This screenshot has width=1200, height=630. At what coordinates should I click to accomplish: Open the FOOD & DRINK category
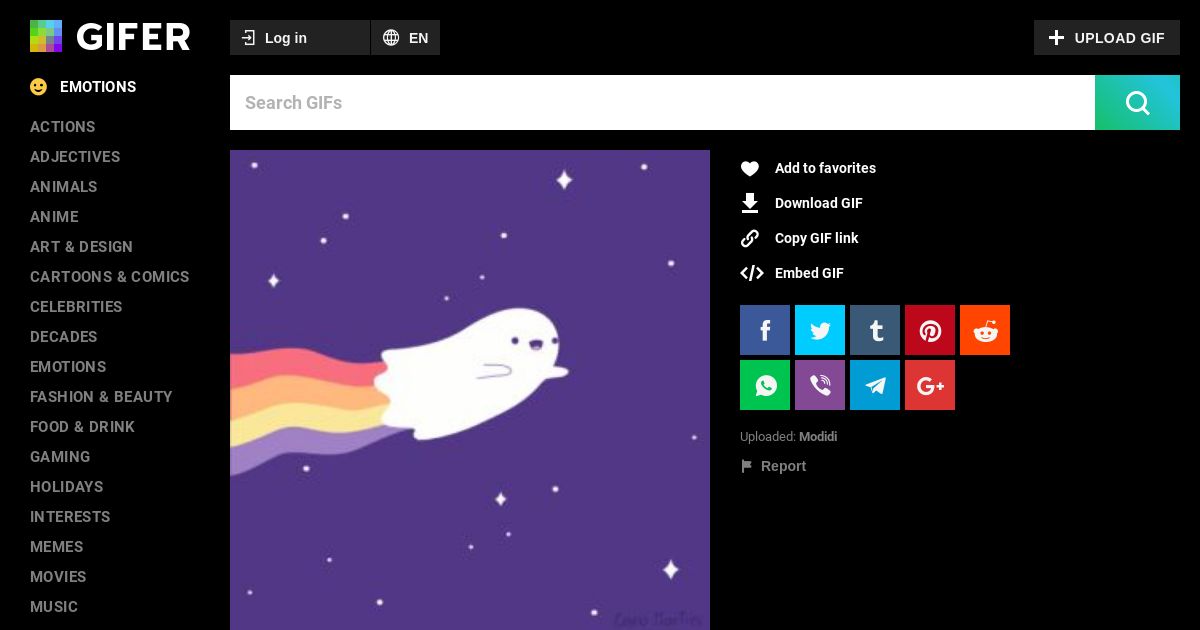82,427
